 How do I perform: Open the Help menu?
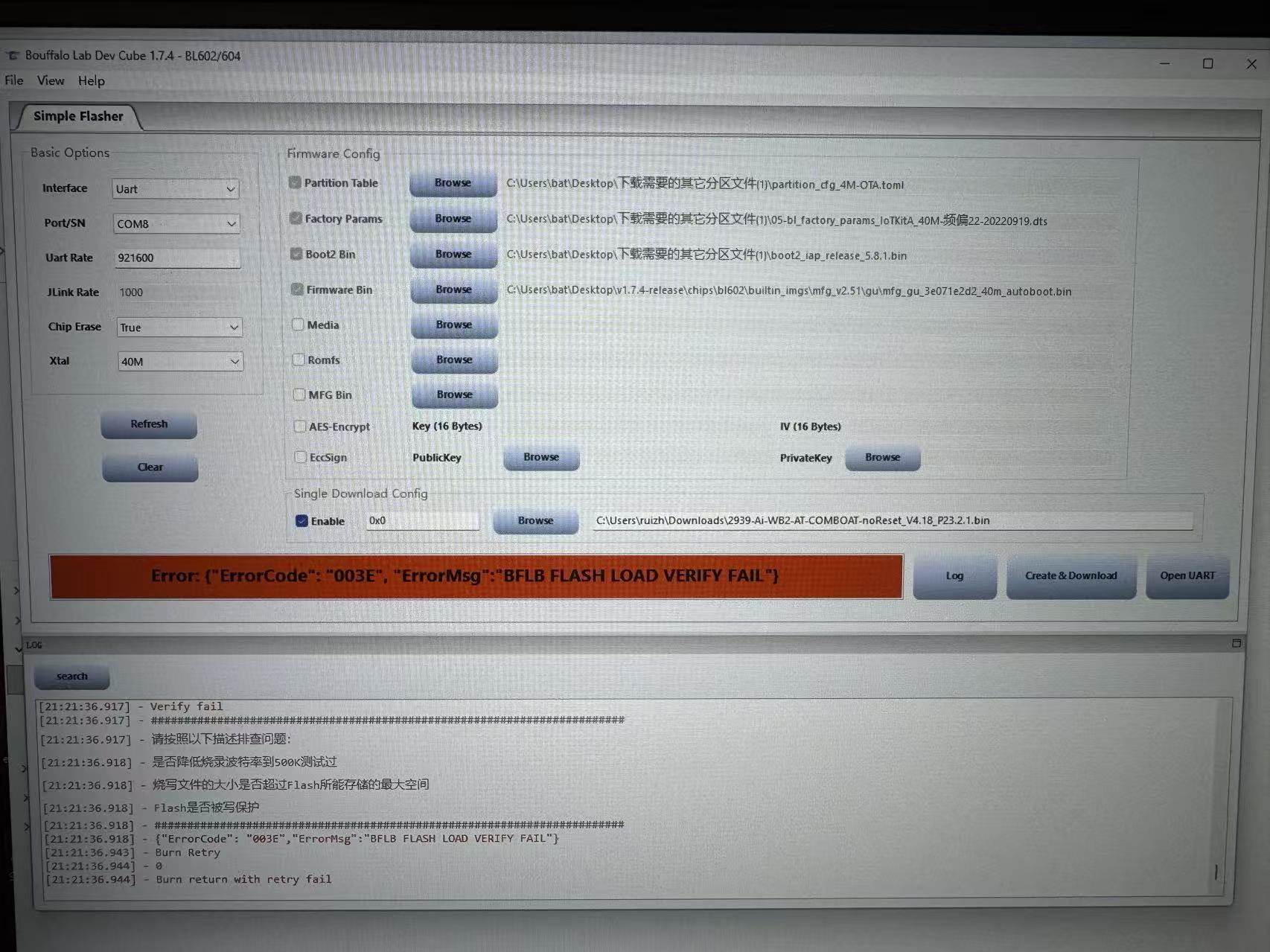point(91,81)
